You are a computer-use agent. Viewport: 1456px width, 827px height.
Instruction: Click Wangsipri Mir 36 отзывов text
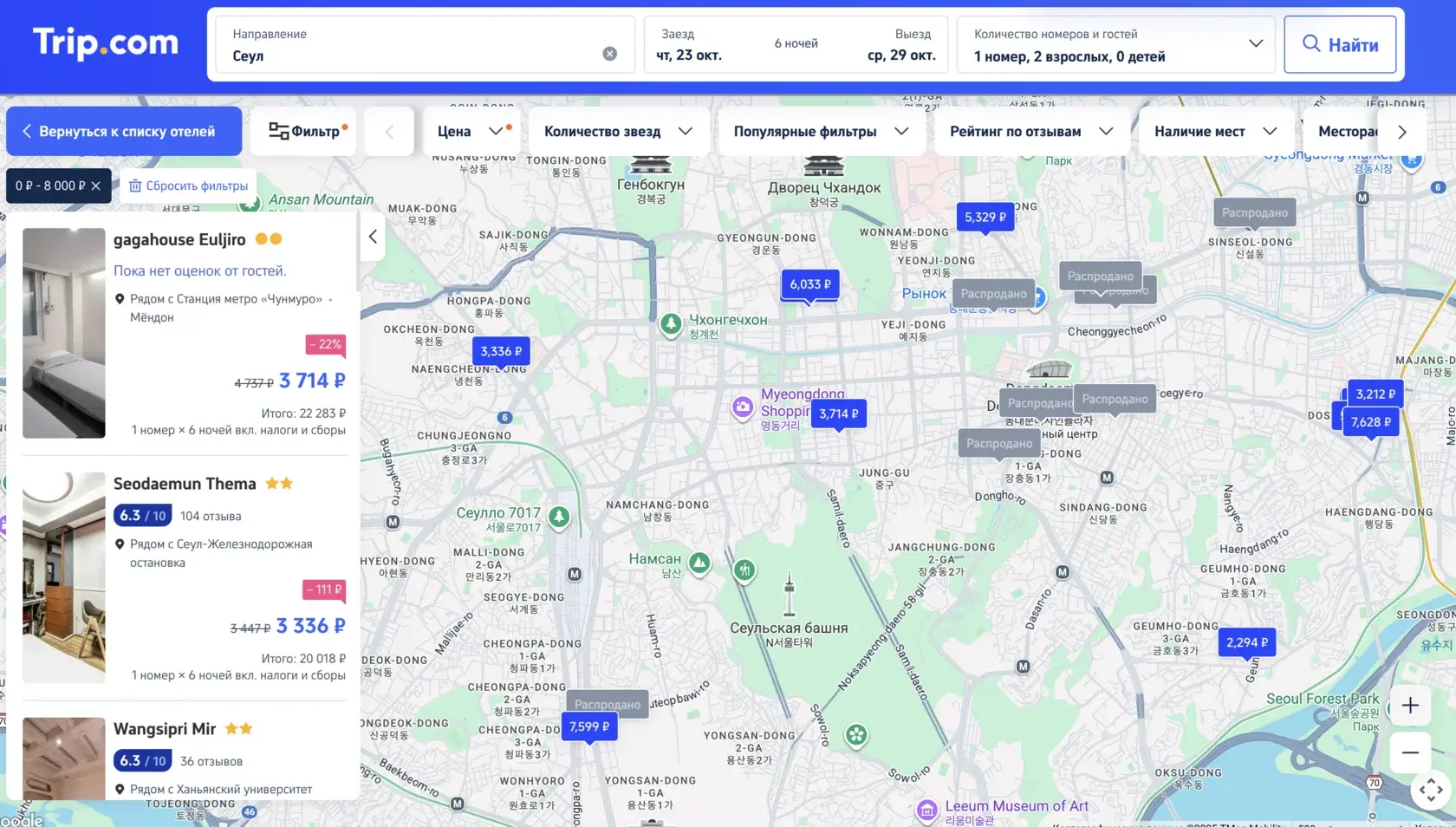point(211,761)
